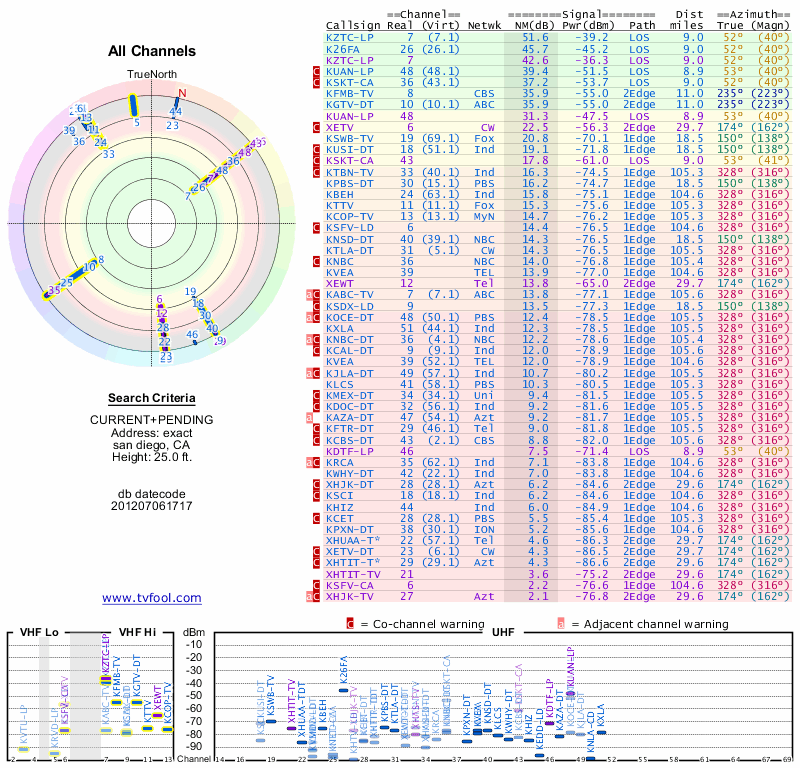
Task: Click the KSWB-TV Fox callsign
Action: (349, 139)
